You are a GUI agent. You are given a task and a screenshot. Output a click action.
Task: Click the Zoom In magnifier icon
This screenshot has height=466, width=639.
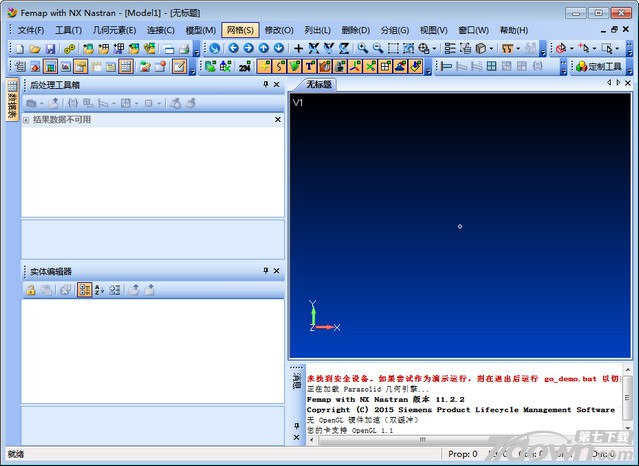point(362,48)
